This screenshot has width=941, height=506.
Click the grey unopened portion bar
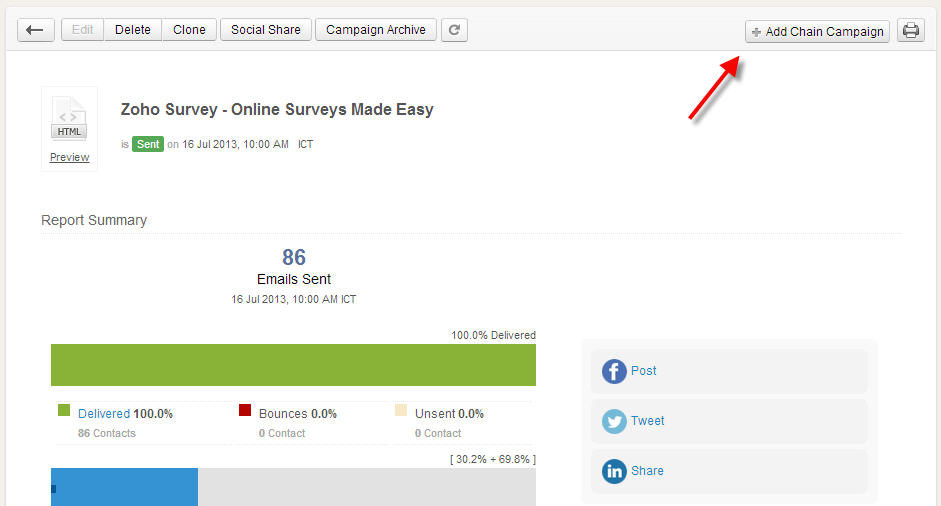tap(367, 487)
